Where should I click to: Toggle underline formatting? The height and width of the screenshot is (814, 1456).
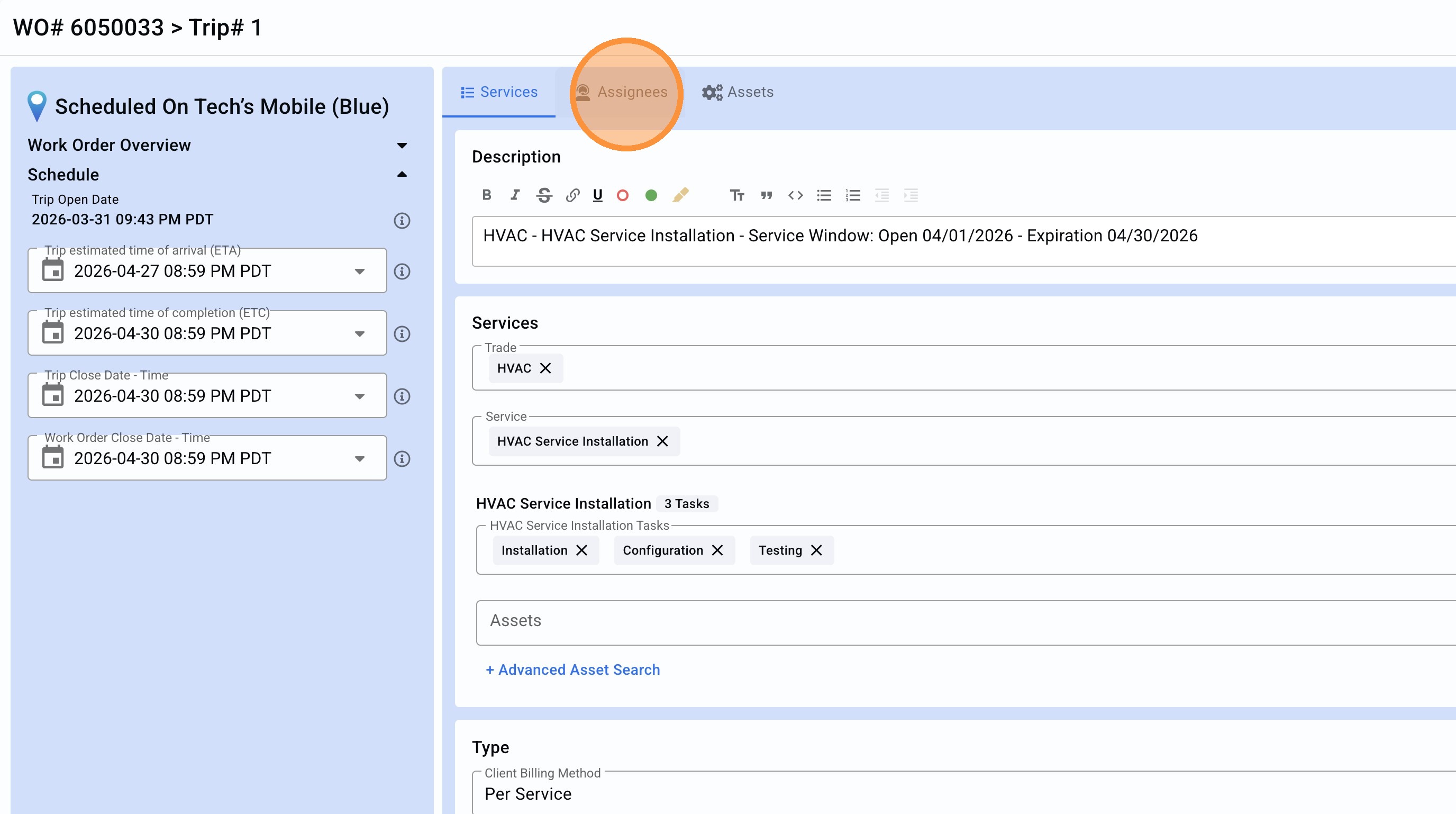597,195
